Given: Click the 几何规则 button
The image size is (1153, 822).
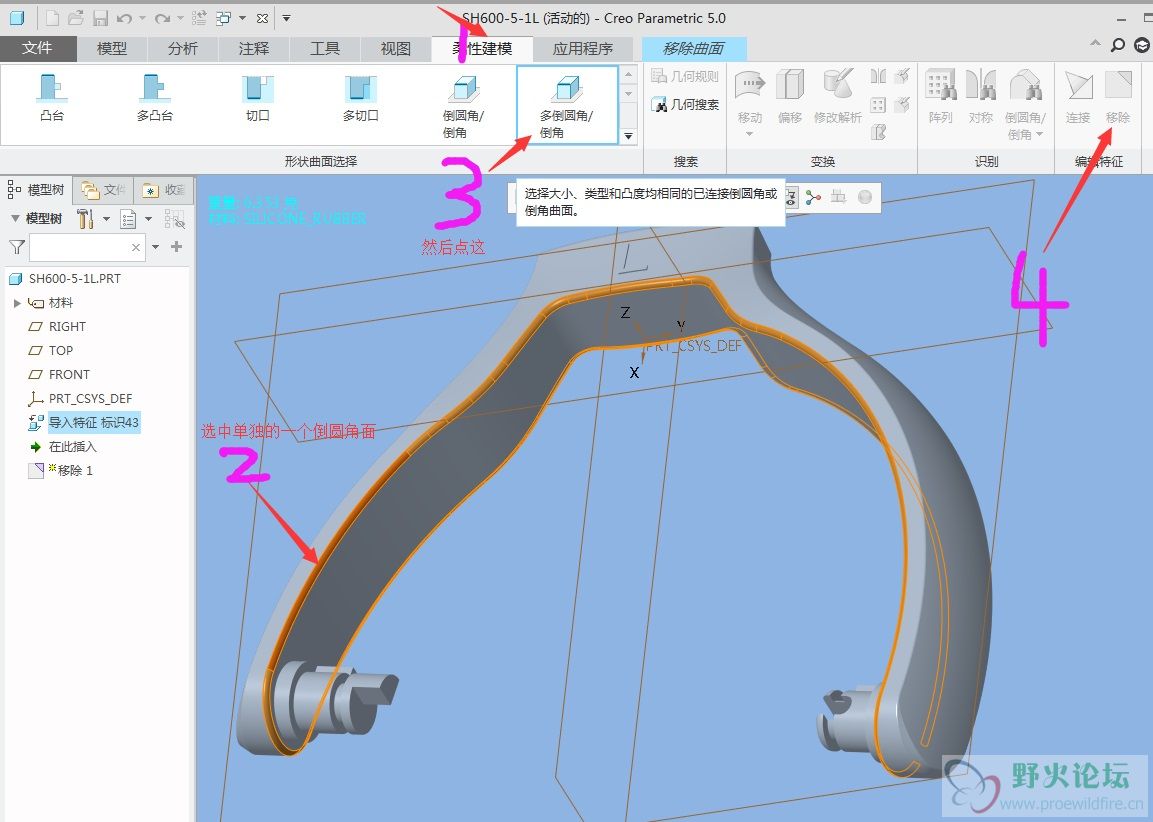Looking at the screenshot, I should pyautogui.click(x=685, y=76).
